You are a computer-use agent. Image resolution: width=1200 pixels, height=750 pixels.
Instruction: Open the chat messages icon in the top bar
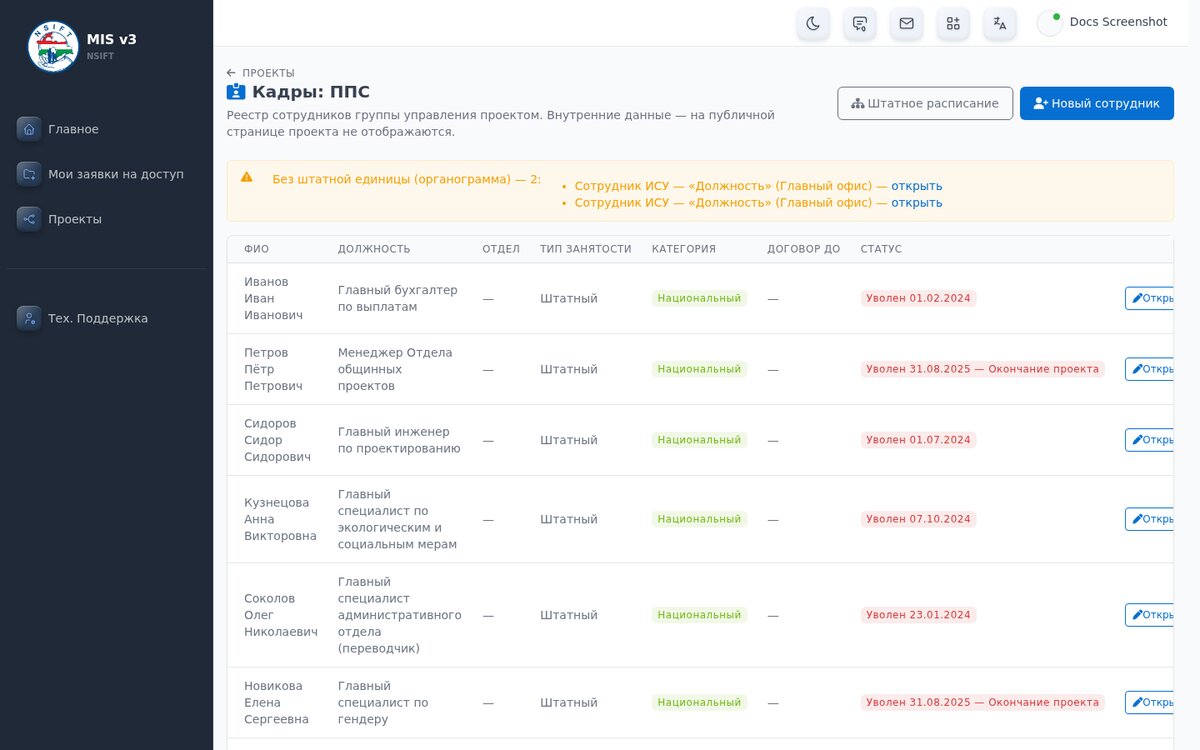click(860, 23)
